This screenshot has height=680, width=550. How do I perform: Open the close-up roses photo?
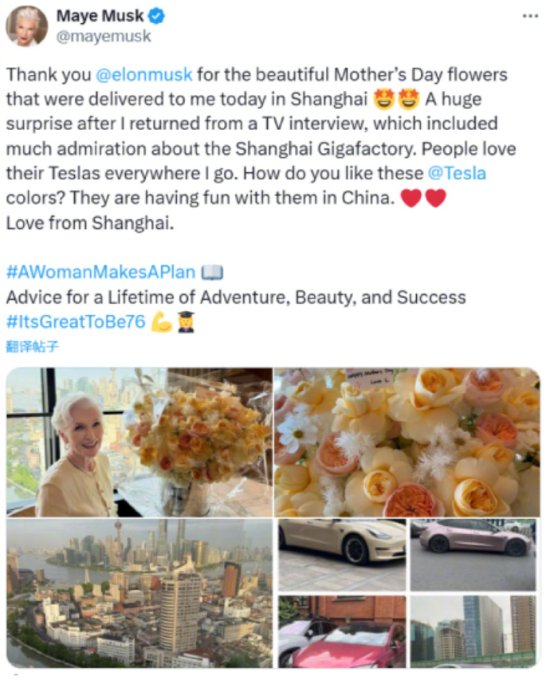(407, 442)
